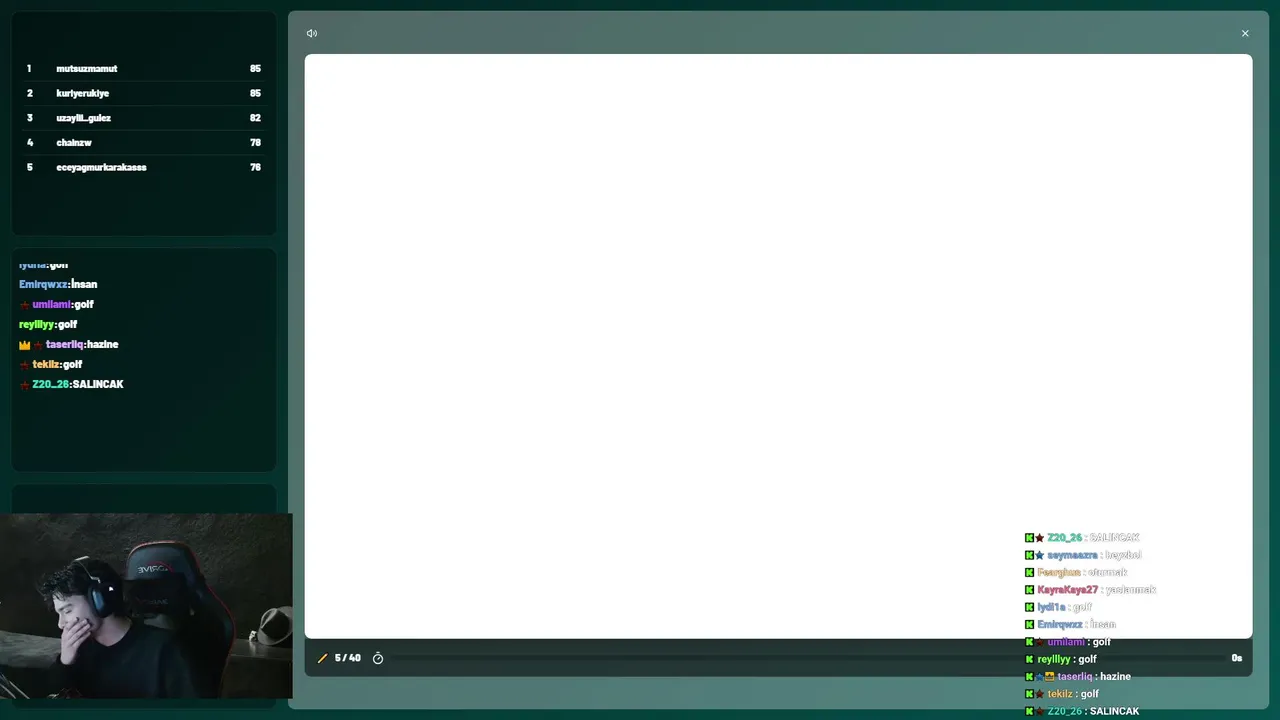Click username Emirqwxz in the left chat panel
Image resolution: width=1280 pixels, height=720 pixels.
click(43, 285)
